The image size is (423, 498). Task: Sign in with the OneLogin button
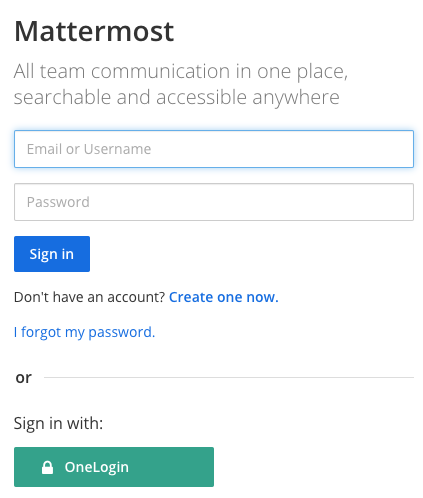pyautogui.click(x=114, y=467)
